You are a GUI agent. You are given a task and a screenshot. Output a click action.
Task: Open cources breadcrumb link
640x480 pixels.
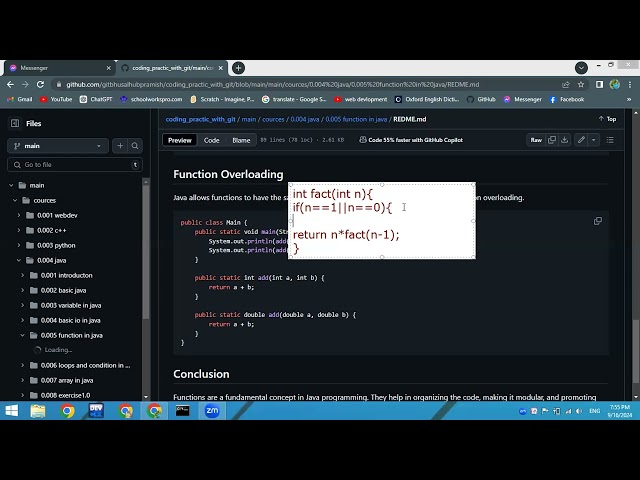tap(273, 119)
